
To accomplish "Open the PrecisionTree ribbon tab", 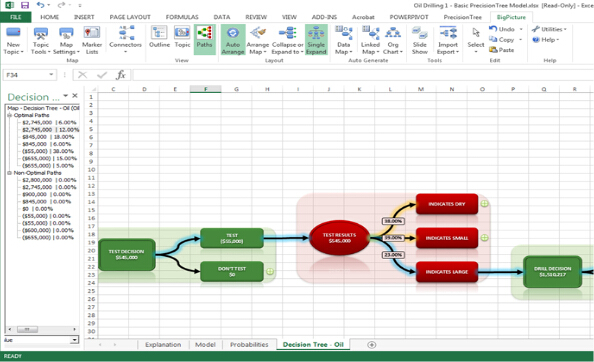I will [x=462, y=17].
